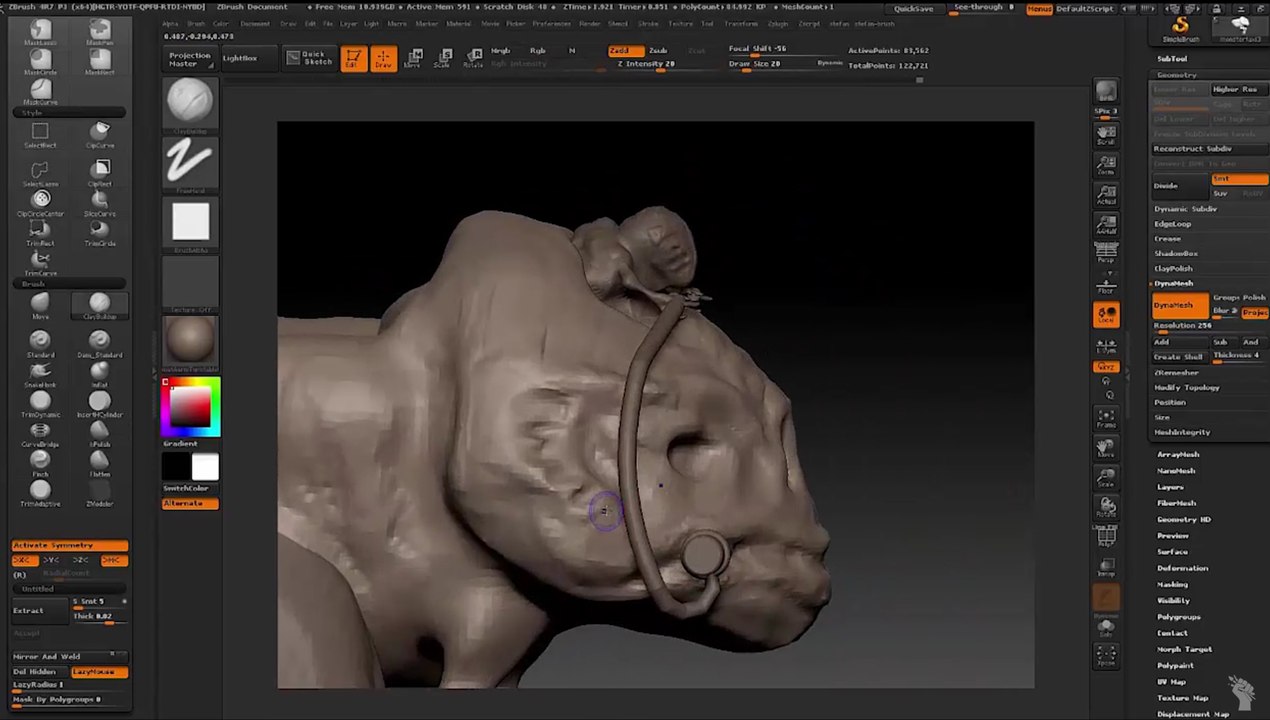Select the TrimRect brush
The height and width of the screenshot is (720, 1270).
(x=40, y=233)
